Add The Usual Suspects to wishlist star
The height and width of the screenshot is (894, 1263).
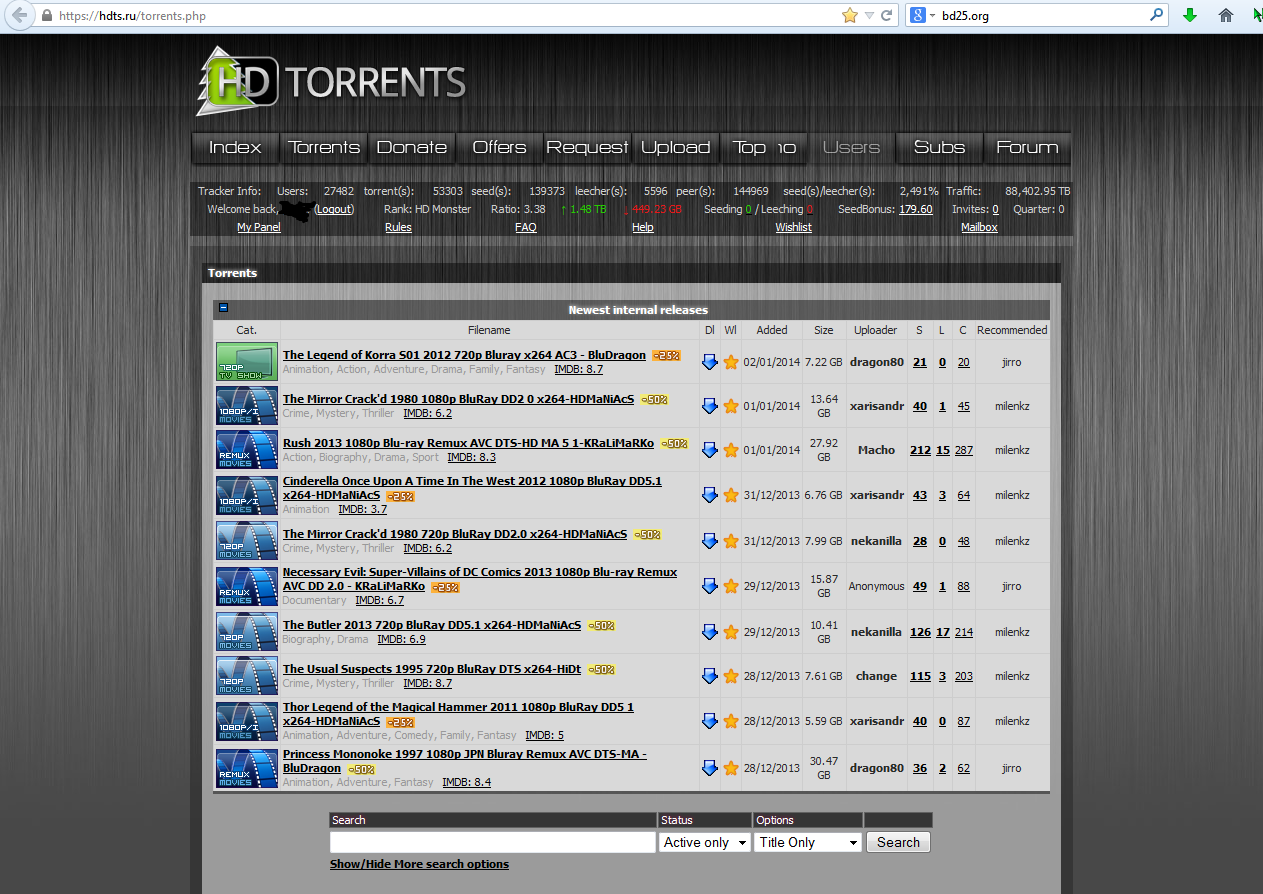(731, 676)
